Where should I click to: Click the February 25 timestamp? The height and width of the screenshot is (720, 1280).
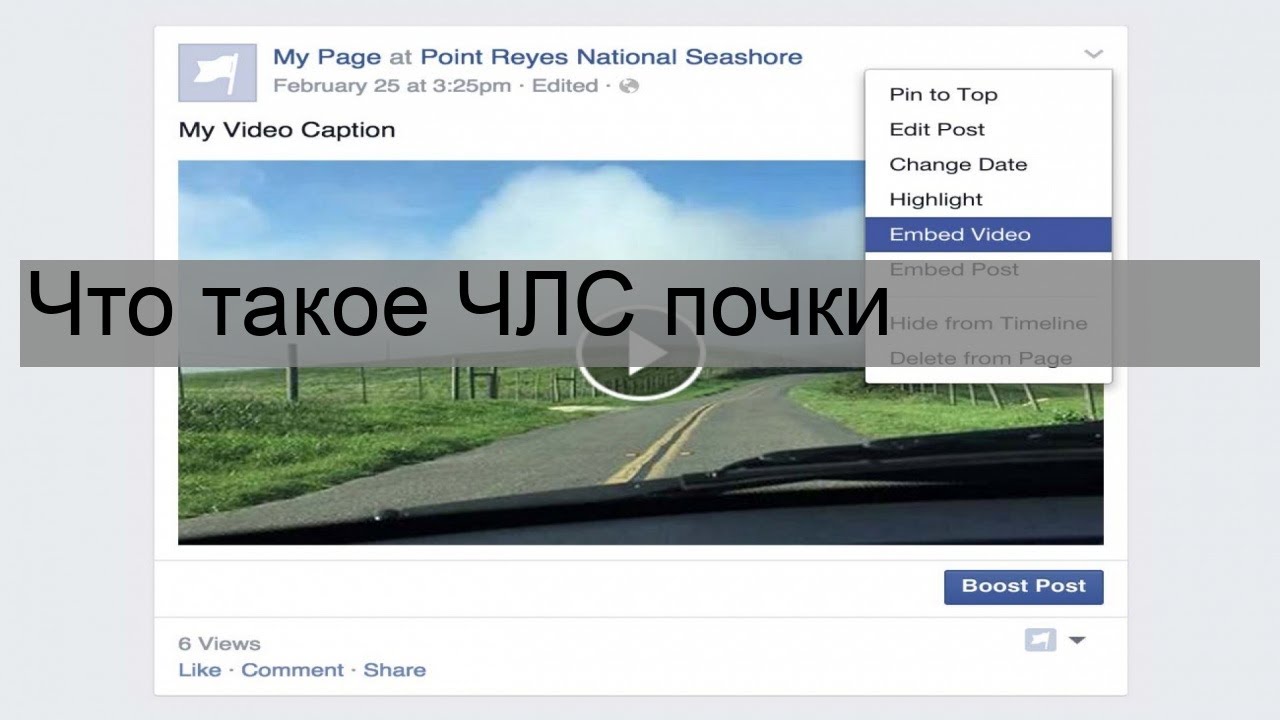tap(392, 86)
